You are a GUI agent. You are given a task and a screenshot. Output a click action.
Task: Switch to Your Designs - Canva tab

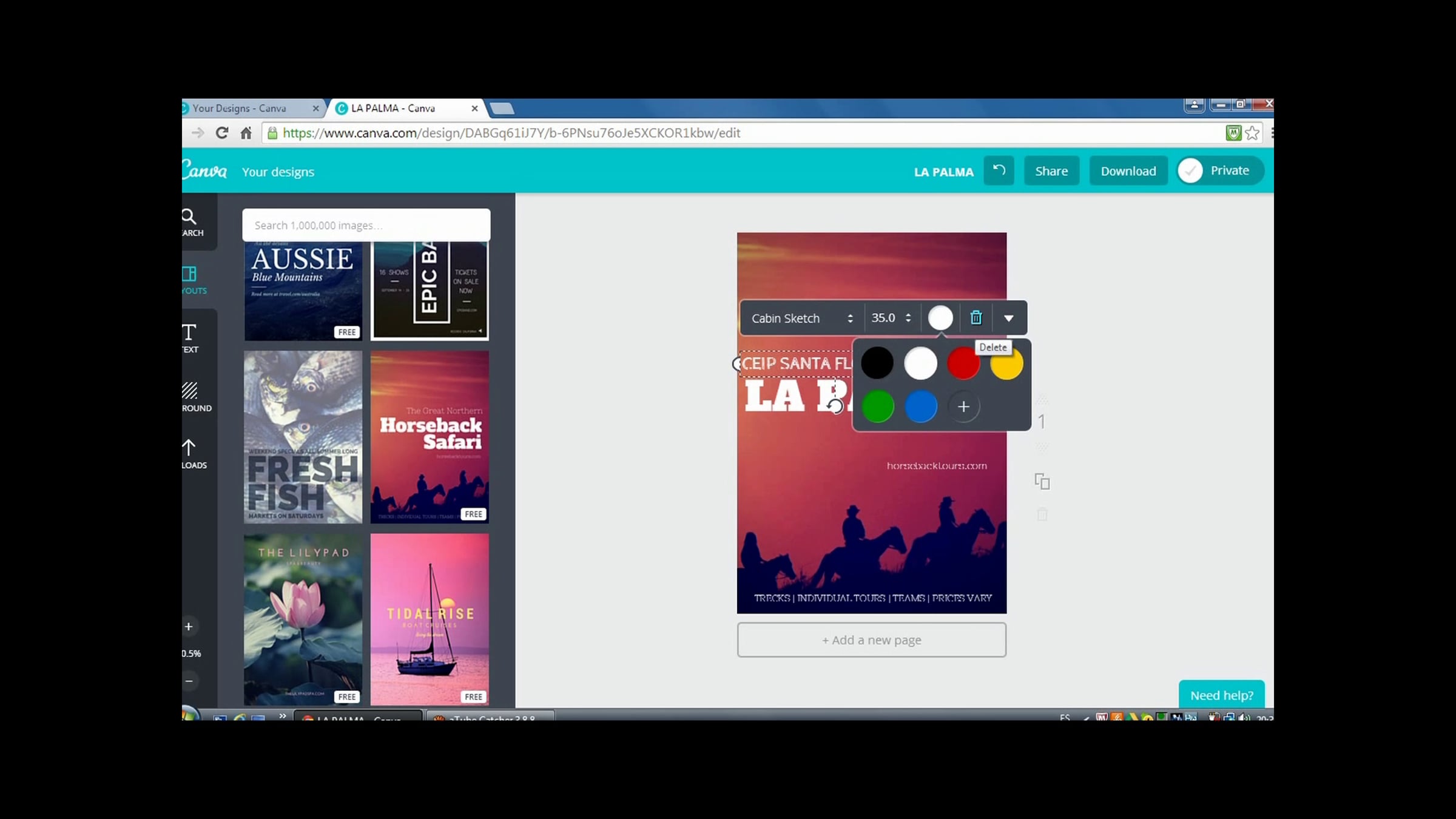coord(240,109)
